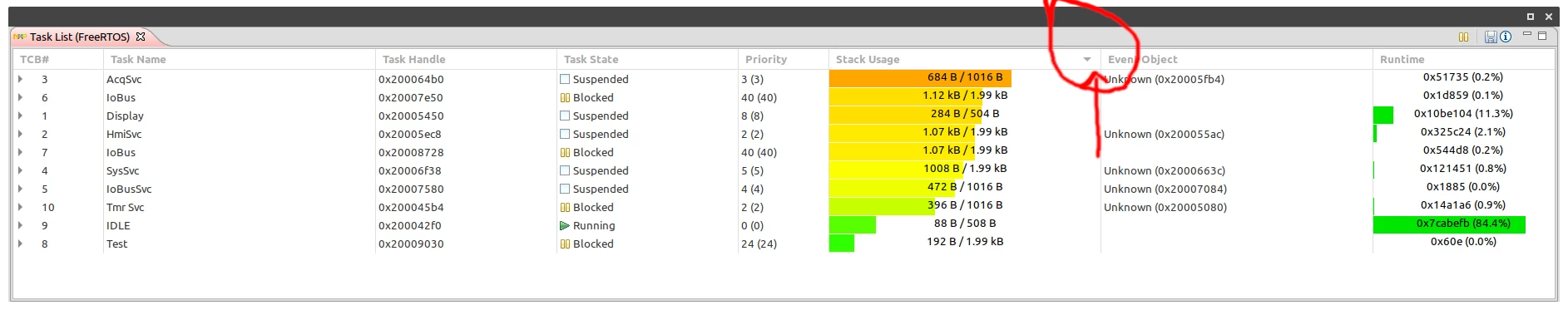Click priority value 24 (24)

(x=759, y=244)
